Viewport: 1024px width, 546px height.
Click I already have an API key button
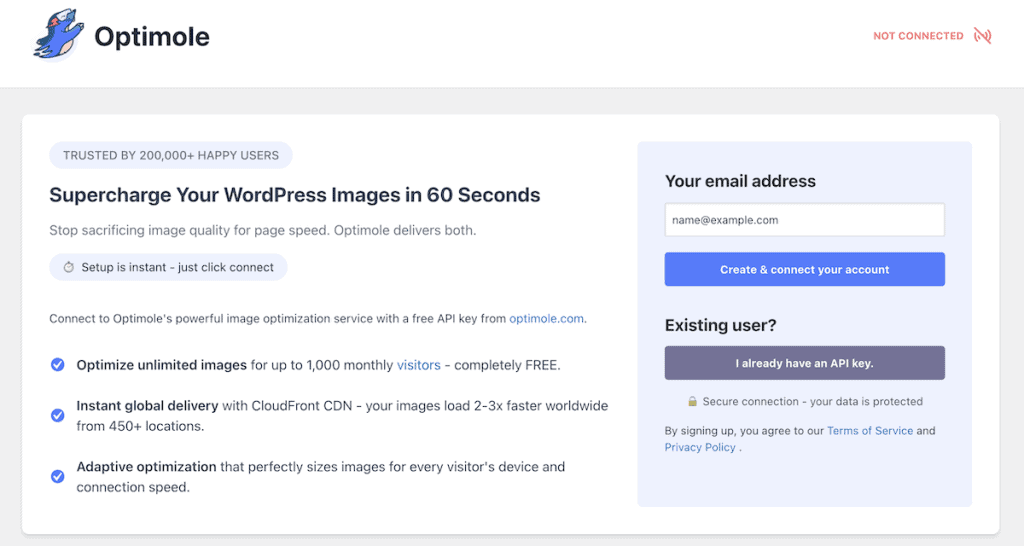click(805, 363)
